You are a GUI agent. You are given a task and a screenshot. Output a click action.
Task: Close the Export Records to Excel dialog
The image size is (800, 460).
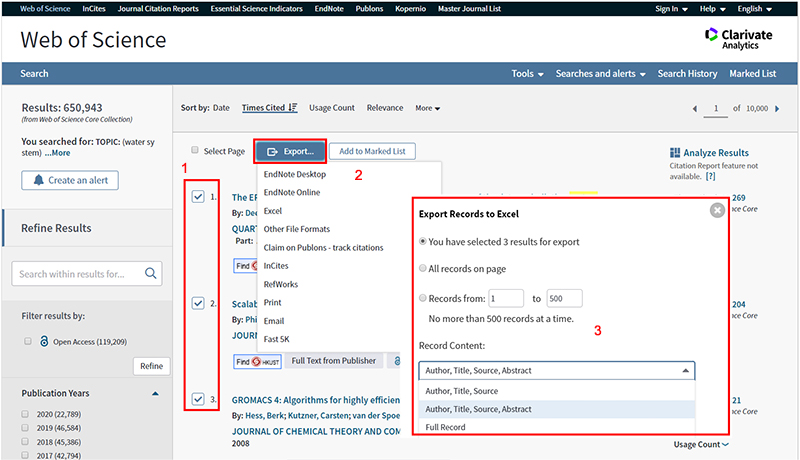717,210
